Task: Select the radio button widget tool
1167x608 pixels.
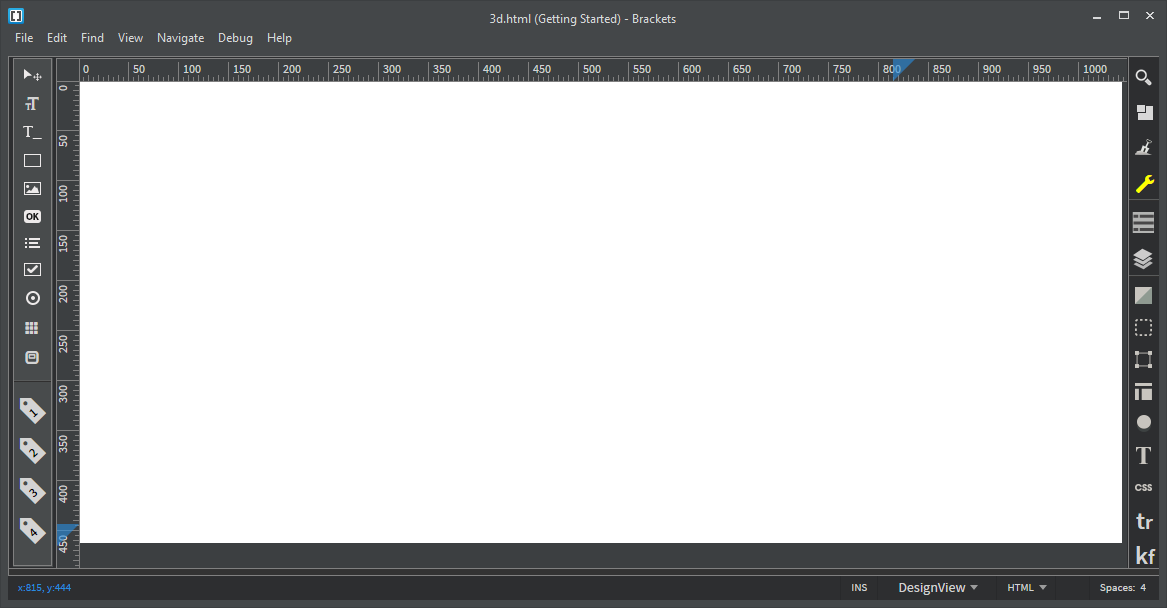Action: pyautogui.click(x=32, y=298)
